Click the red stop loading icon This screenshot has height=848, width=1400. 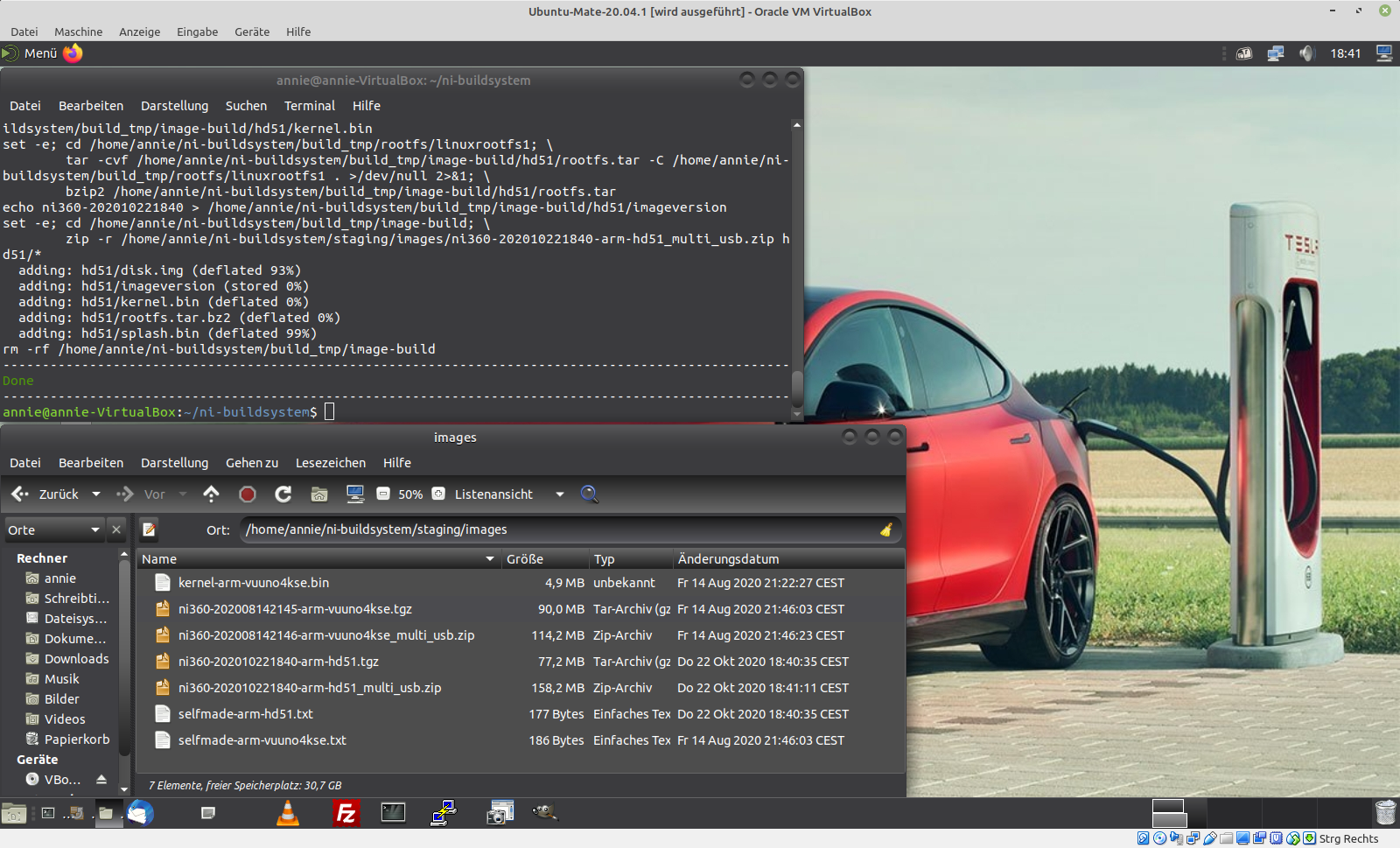[248, 494]
